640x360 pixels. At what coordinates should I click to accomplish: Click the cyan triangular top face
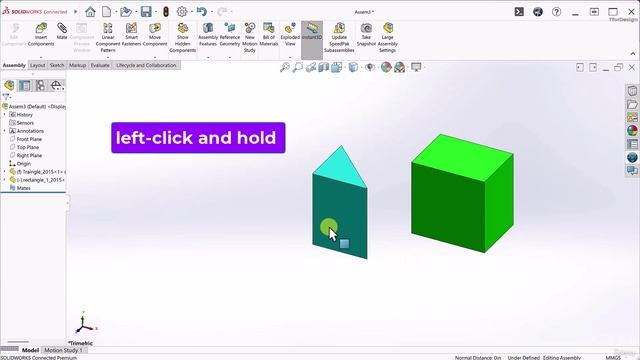click(340, 169)
